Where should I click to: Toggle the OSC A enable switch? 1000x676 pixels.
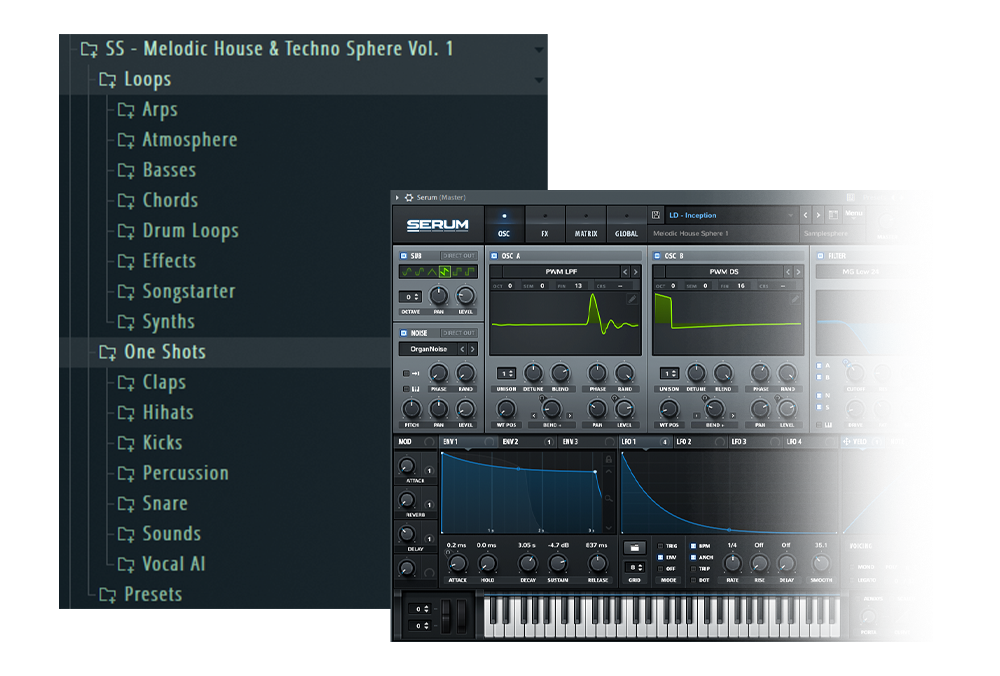[x=494, y=256]
